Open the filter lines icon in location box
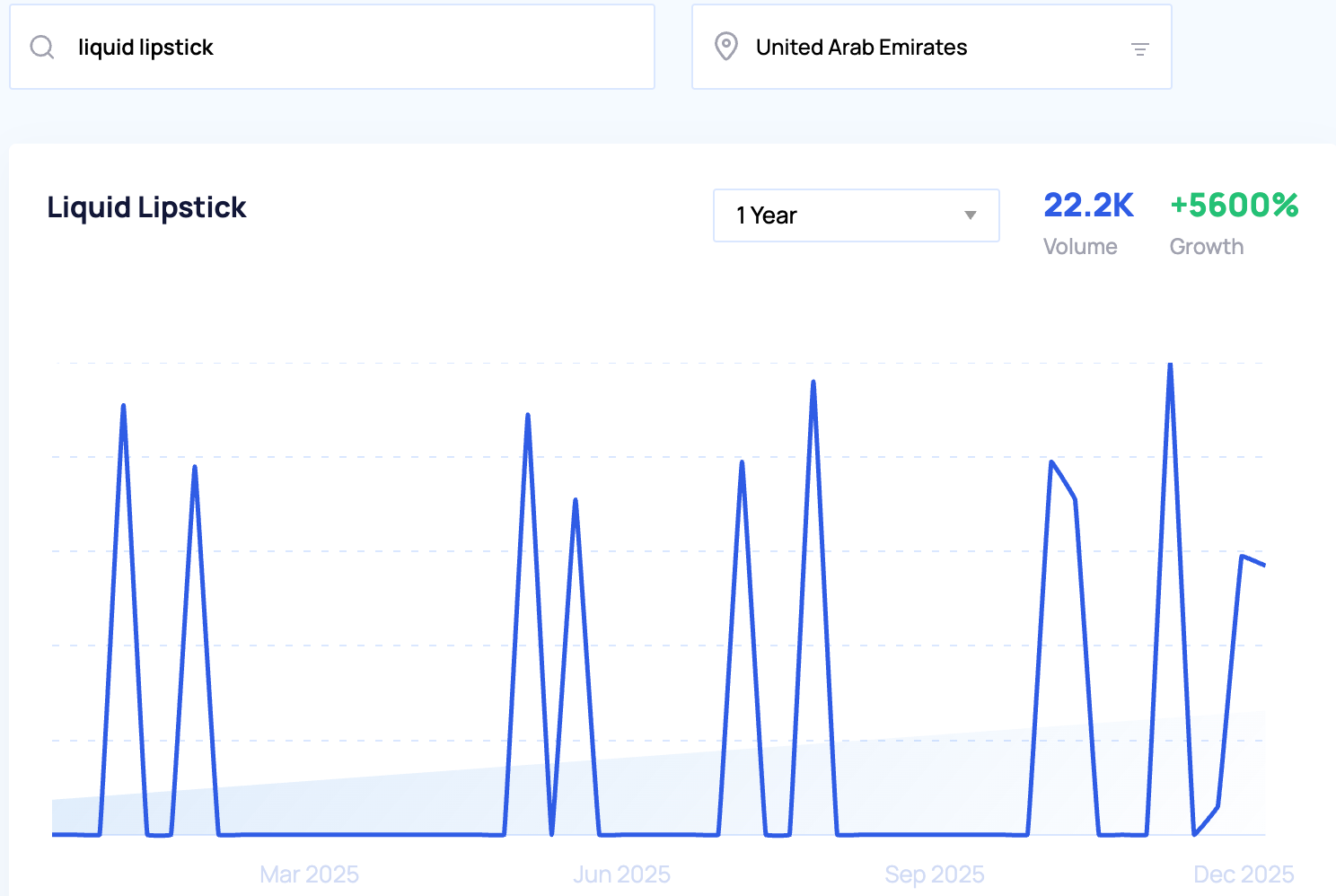 (1139, 49)
